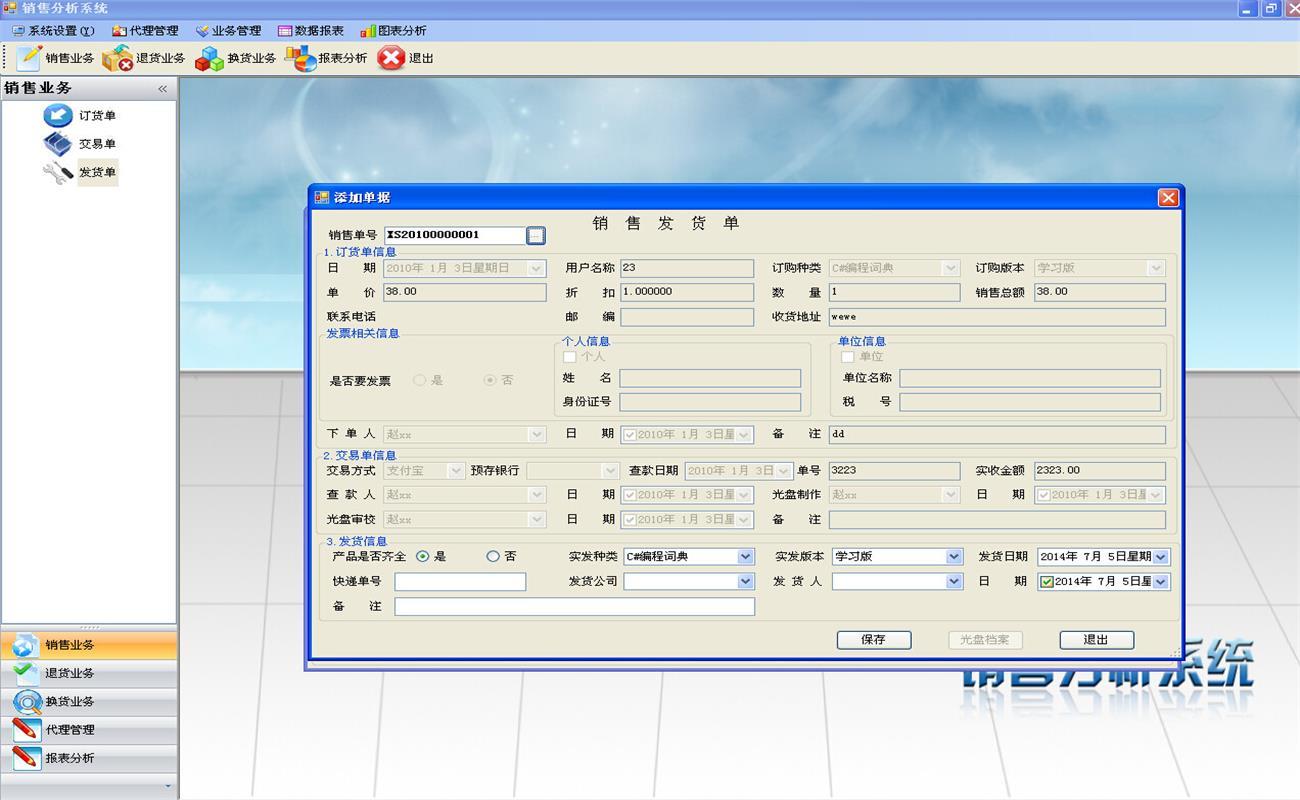The image size is (1300, 800).
Task: Open 代理管理 bottom navigation group
Action: [89, 729]
